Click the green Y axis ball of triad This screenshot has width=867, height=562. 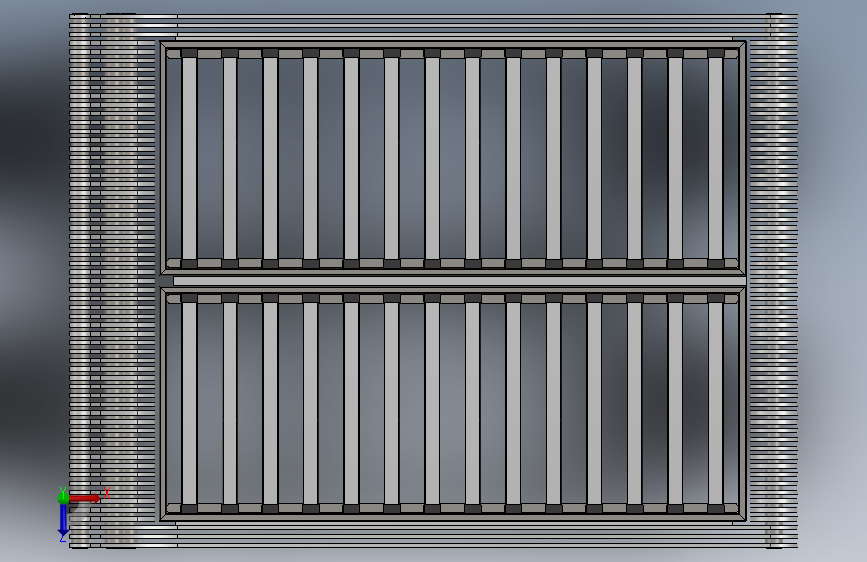63,498
